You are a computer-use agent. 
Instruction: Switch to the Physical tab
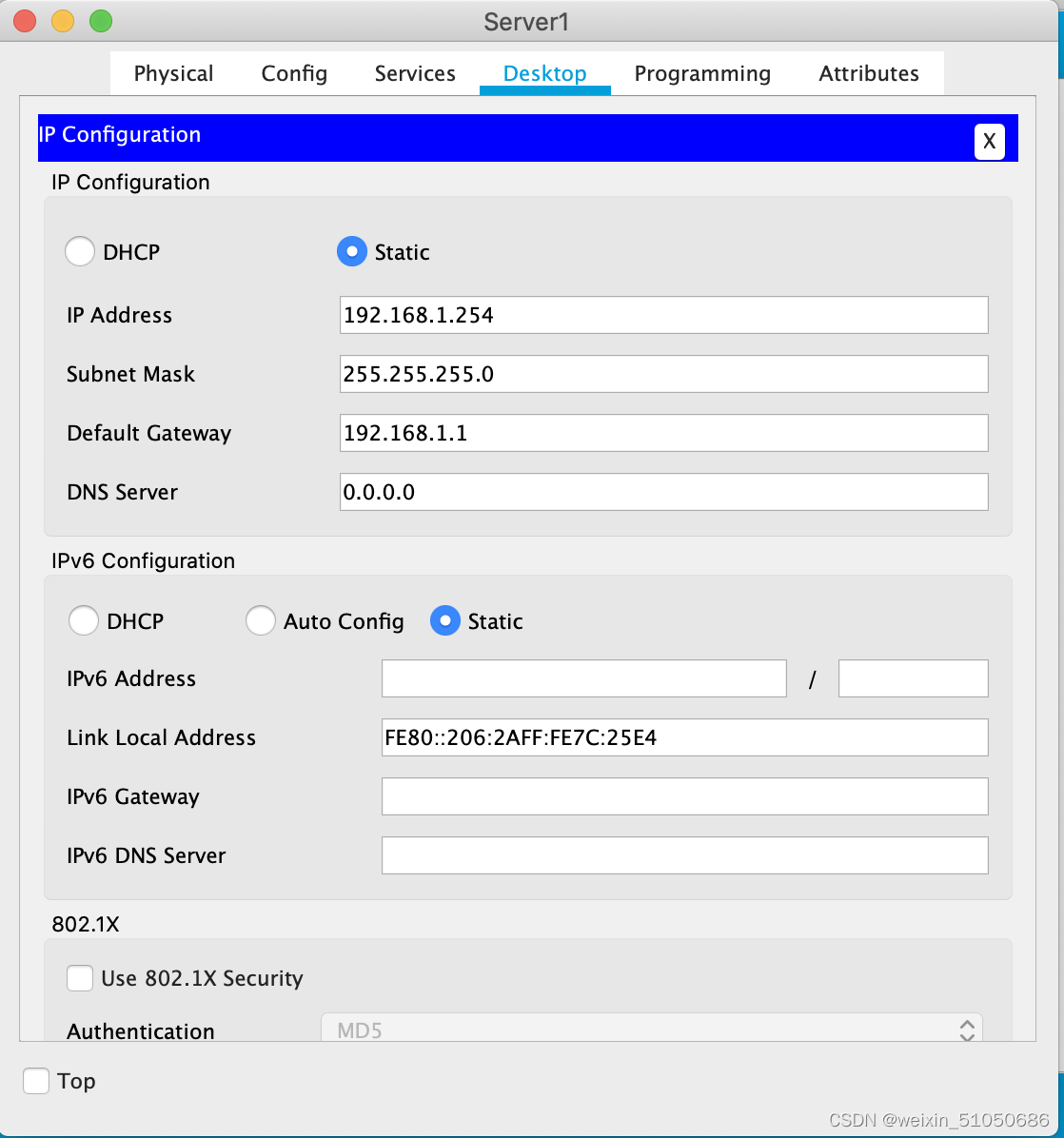(x=174, y=72)
